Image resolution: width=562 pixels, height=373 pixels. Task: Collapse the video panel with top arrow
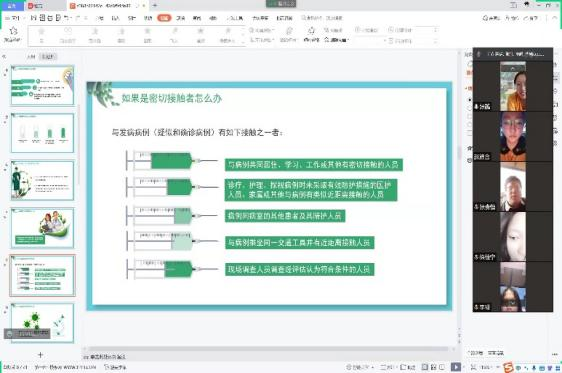[513, 67]
